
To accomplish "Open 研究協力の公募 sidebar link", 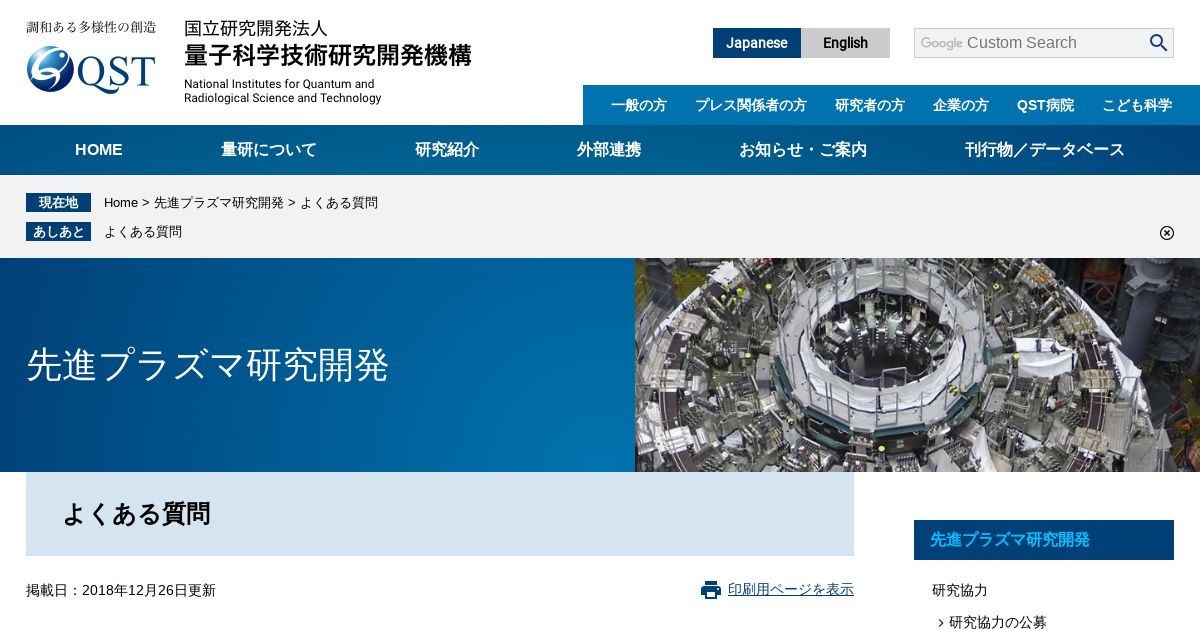I will pos(998,622).
